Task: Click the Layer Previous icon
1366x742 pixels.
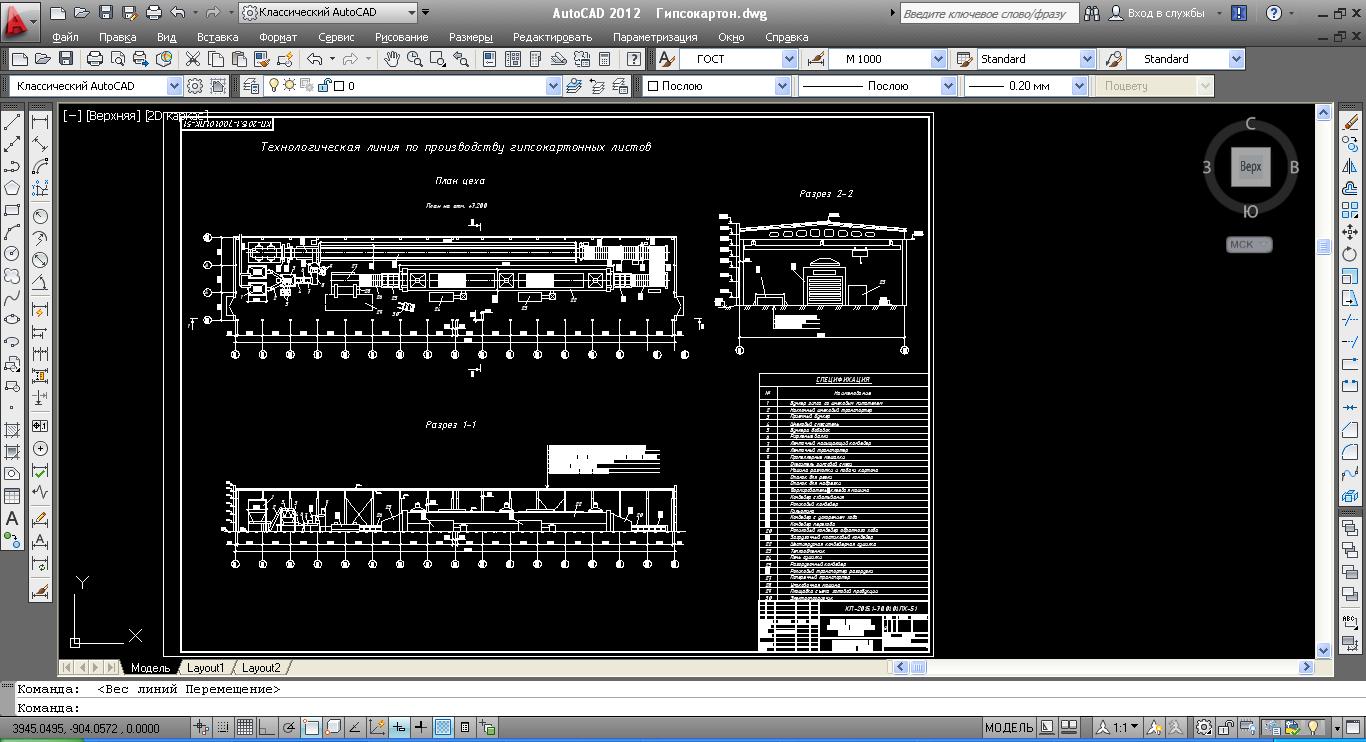Action: 596,86
